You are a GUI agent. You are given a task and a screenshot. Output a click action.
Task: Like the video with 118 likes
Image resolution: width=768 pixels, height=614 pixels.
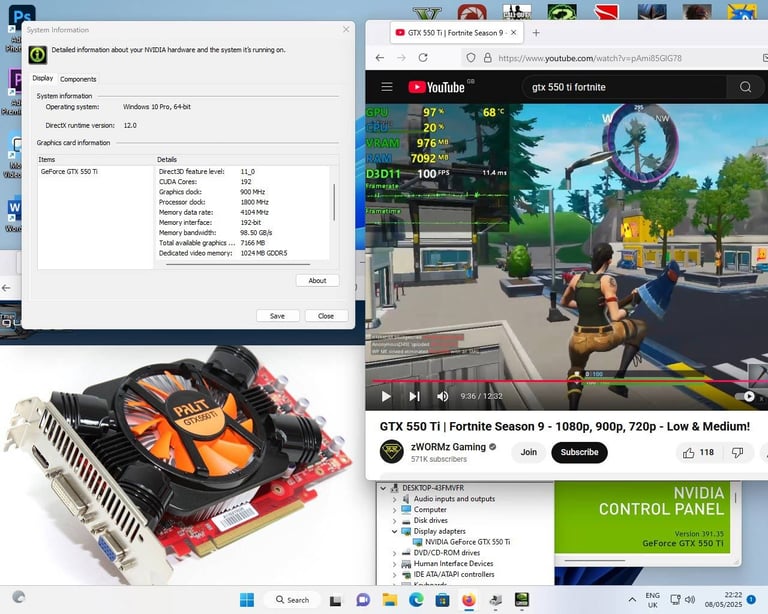698,452
